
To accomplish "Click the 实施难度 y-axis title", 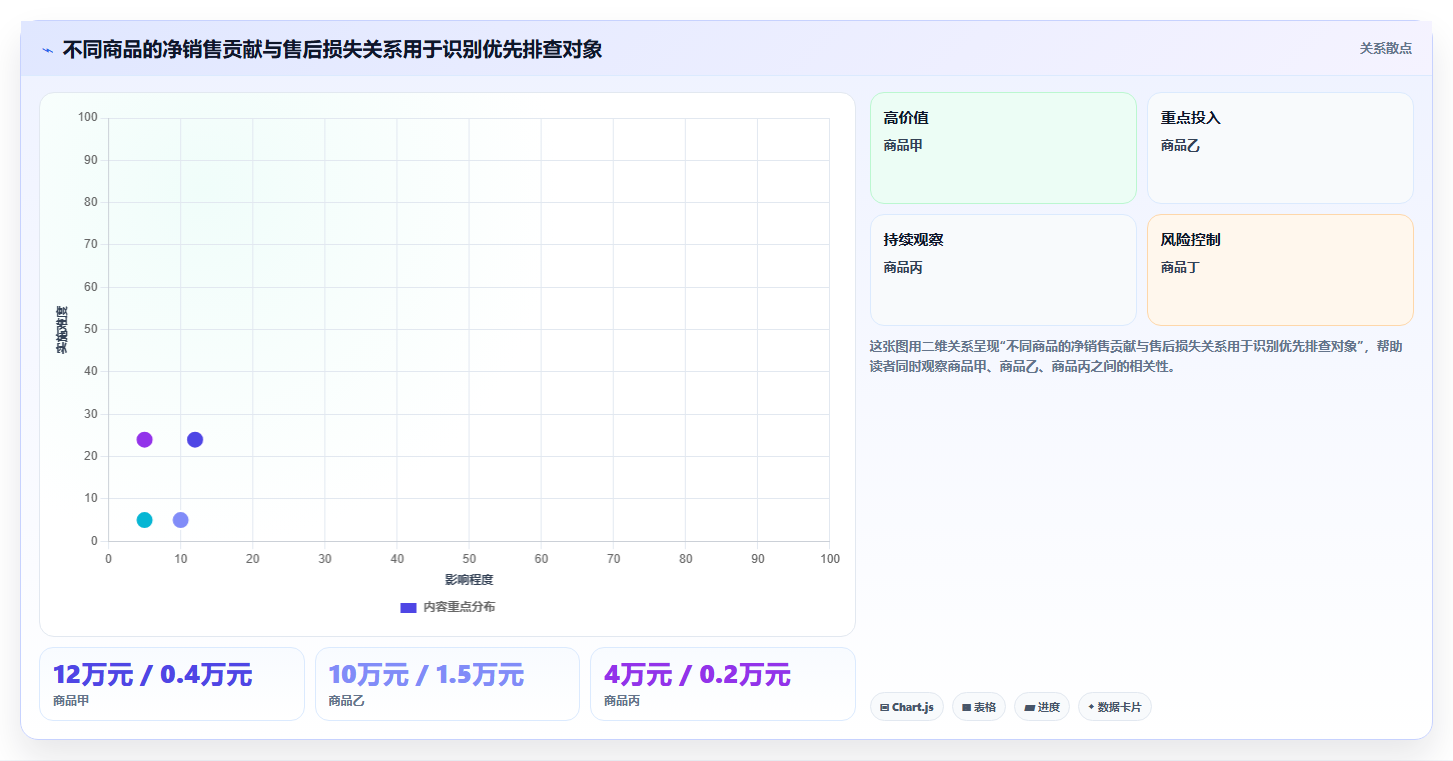I will 62,330.
